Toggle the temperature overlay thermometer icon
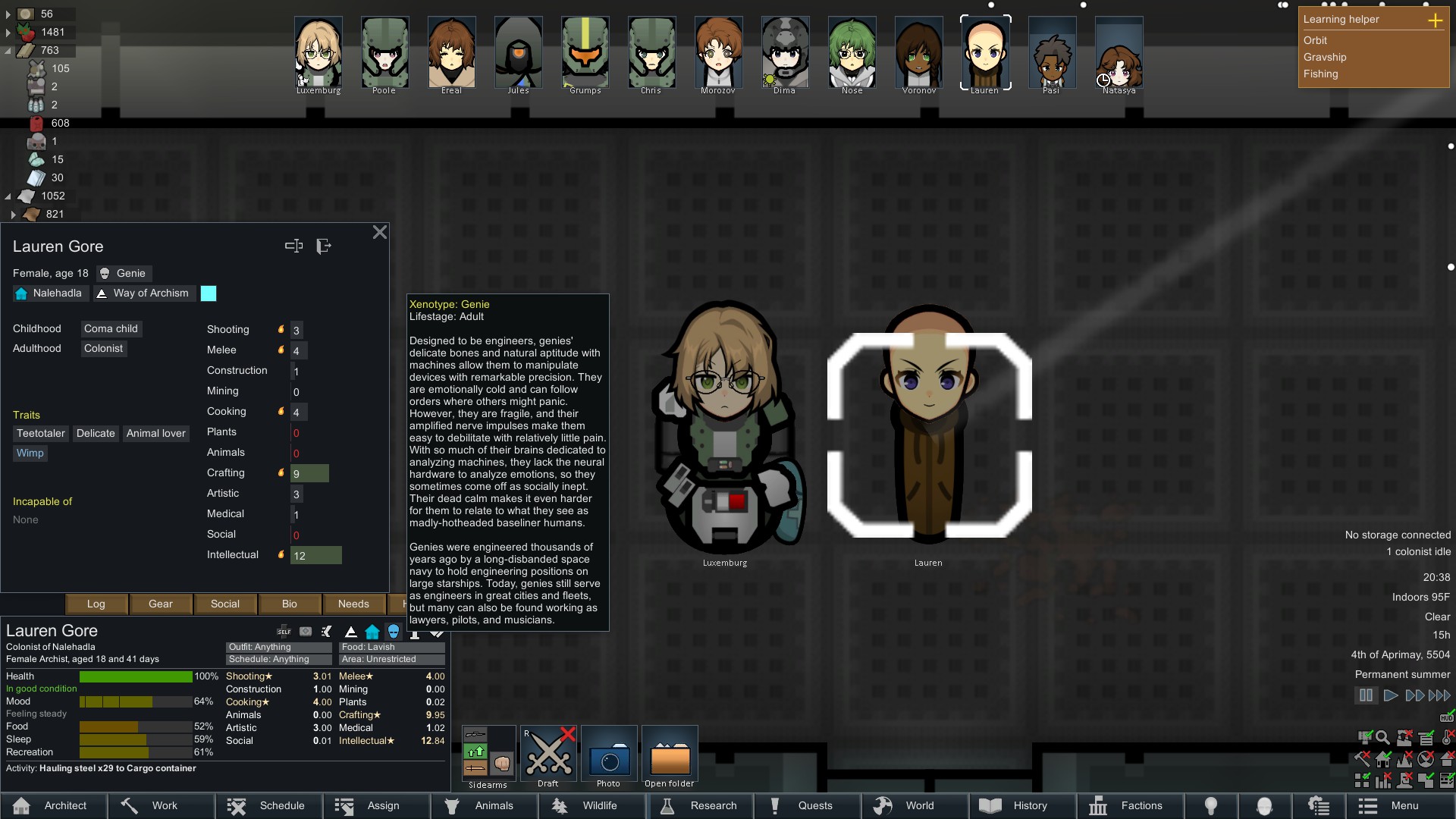Viewport: 1456px width, 819px height. tap(1447, 737)
